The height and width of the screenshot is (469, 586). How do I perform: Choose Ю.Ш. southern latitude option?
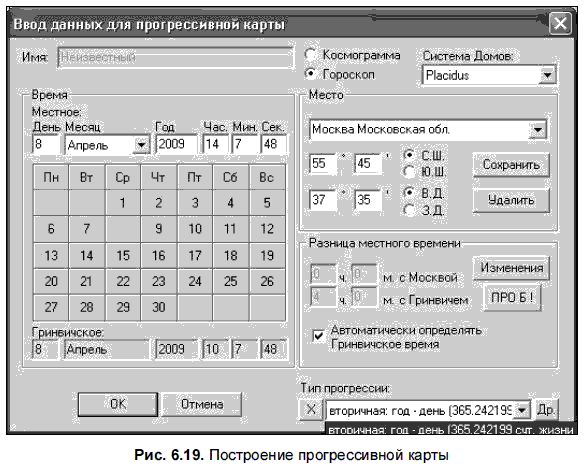[x=409, y=172]
